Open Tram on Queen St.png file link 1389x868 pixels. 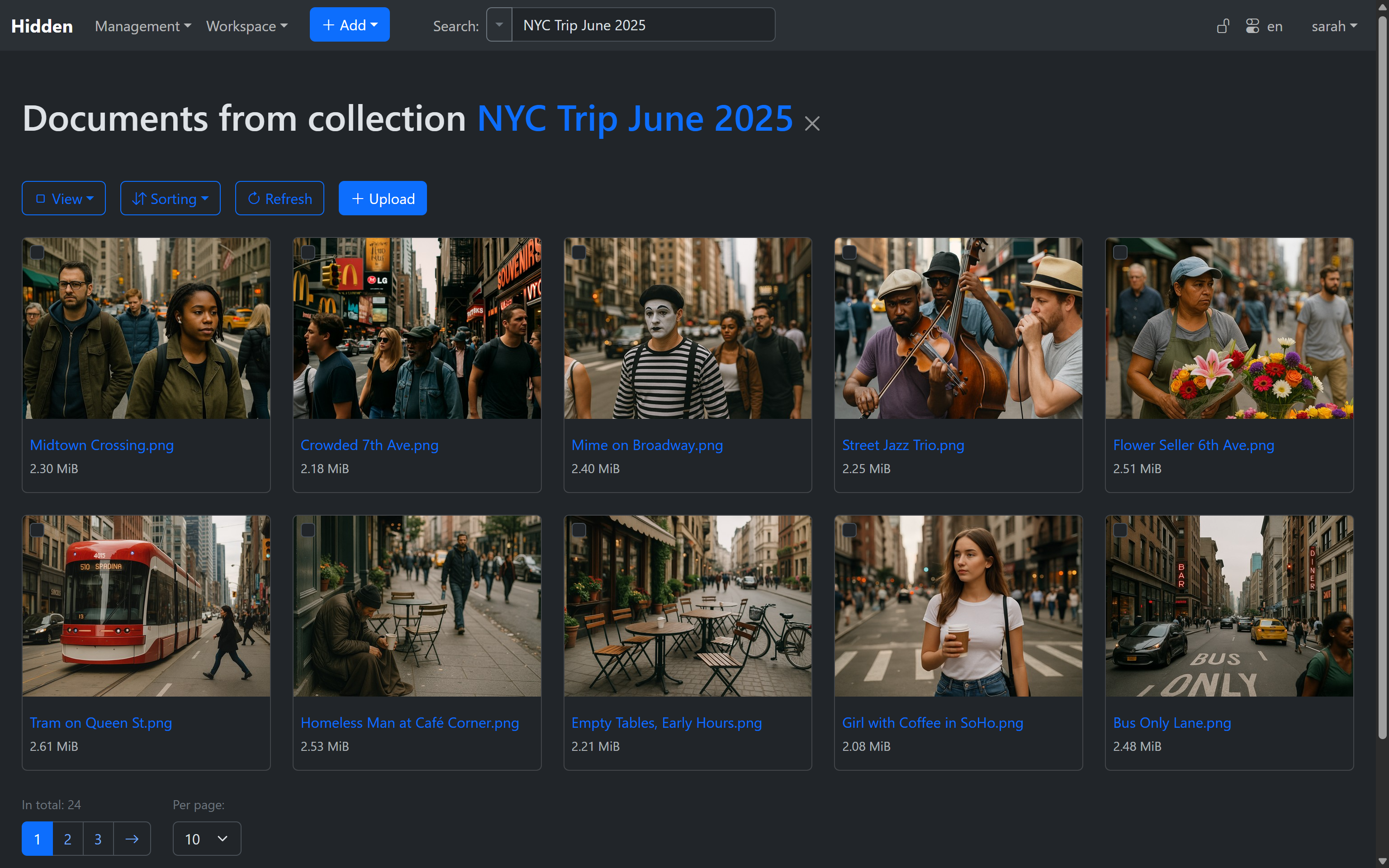pos(101,723)
